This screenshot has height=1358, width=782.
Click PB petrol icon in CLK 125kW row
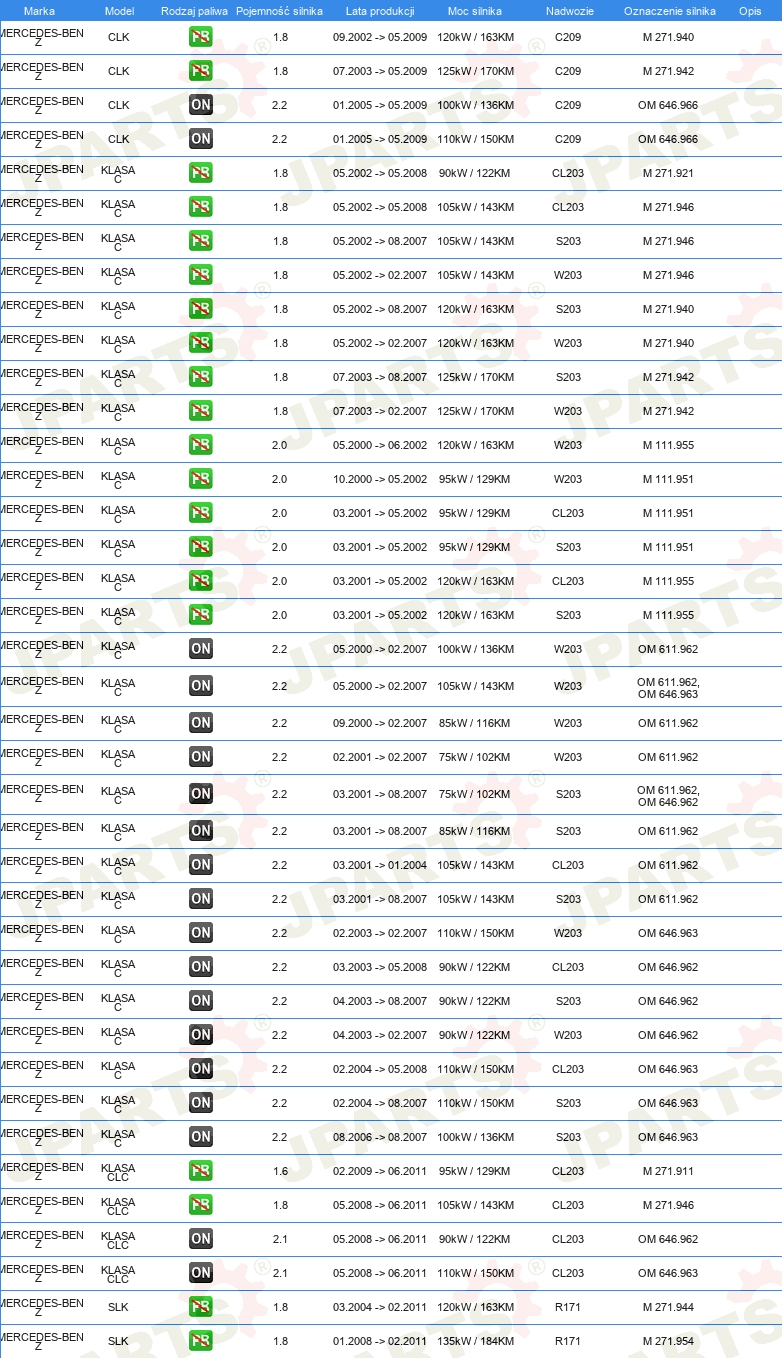point(201,71)
